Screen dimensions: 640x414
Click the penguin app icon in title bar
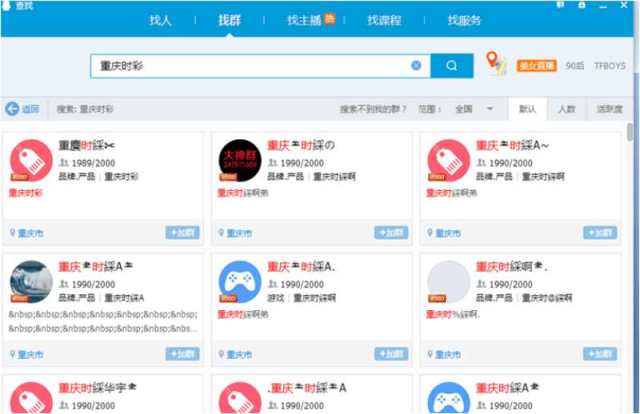(6, 5)
